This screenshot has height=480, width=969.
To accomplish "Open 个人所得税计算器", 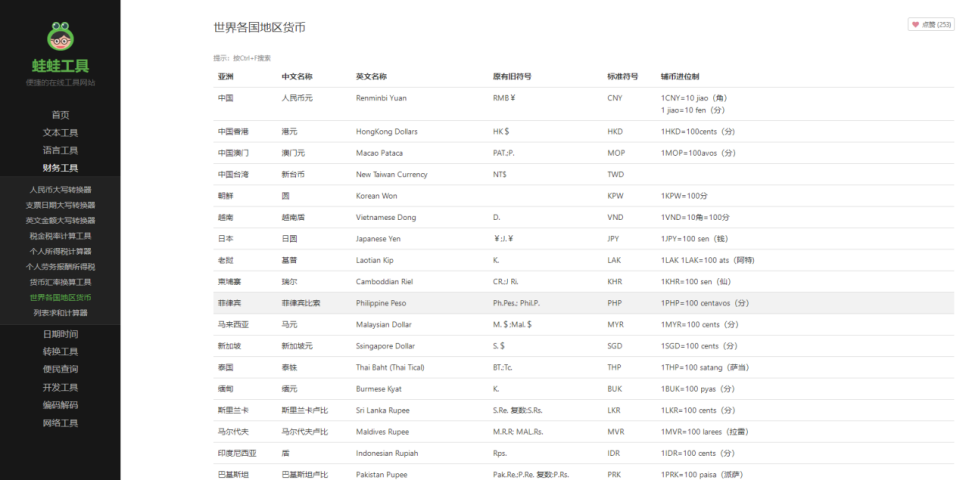I will click(61, 251).
